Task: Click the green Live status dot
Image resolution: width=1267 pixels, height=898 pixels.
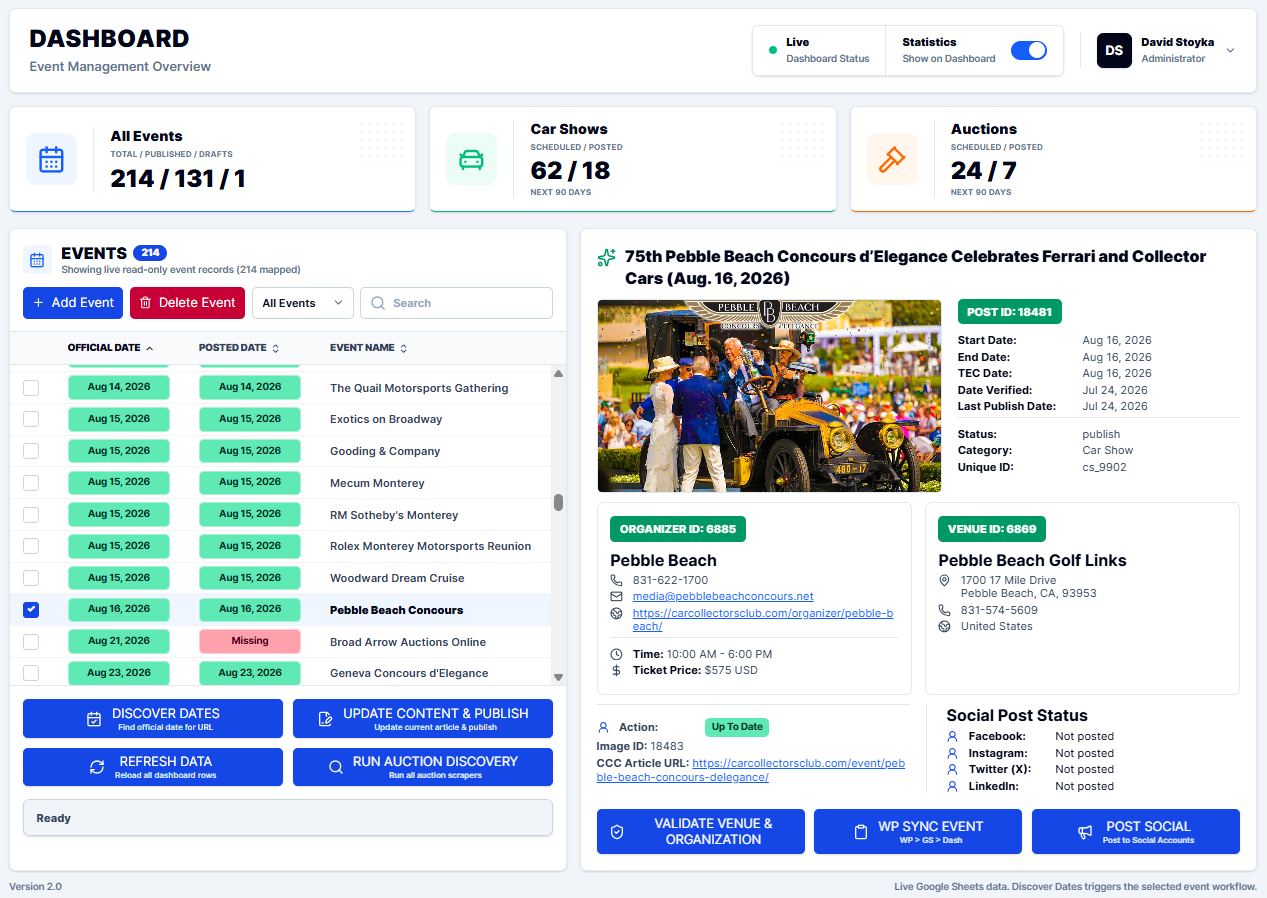Action: 773,50
